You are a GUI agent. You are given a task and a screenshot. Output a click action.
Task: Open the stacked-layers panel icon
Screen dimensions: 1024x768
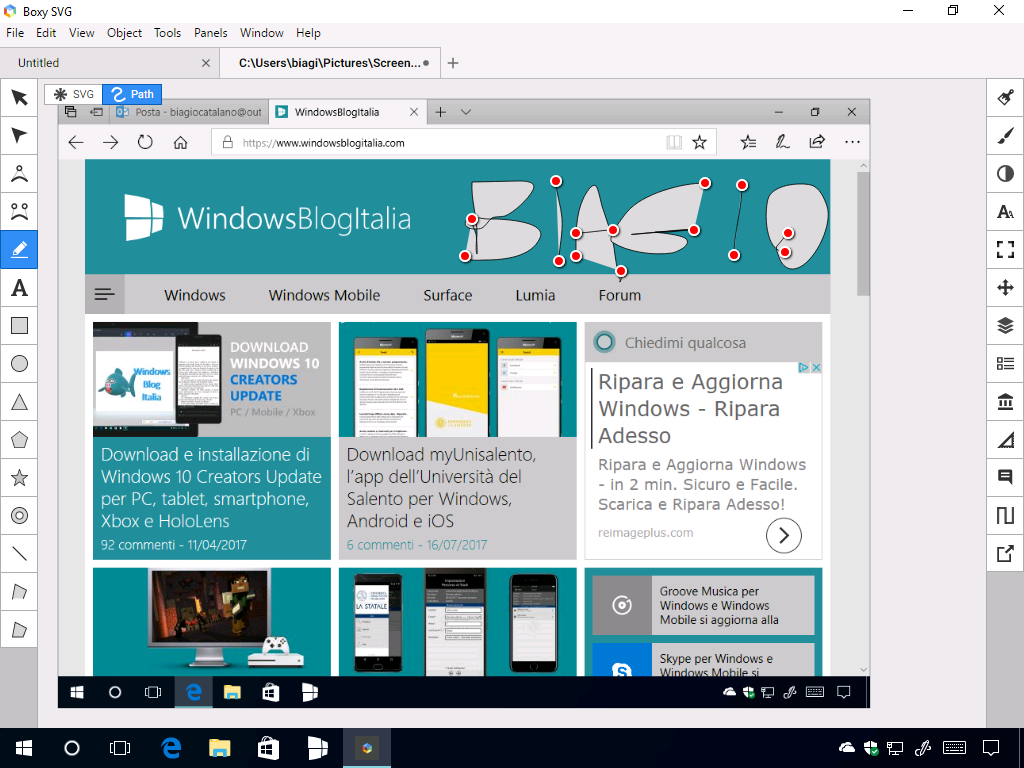1006,325
